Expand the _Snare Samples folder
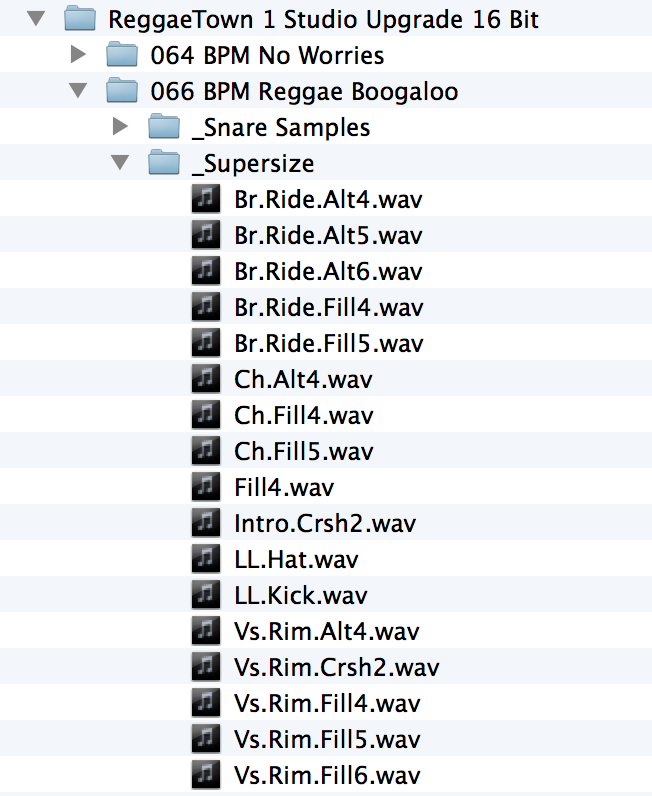This screenshot has width=652, height=796. pyautogui.click(x=121, y=127)
